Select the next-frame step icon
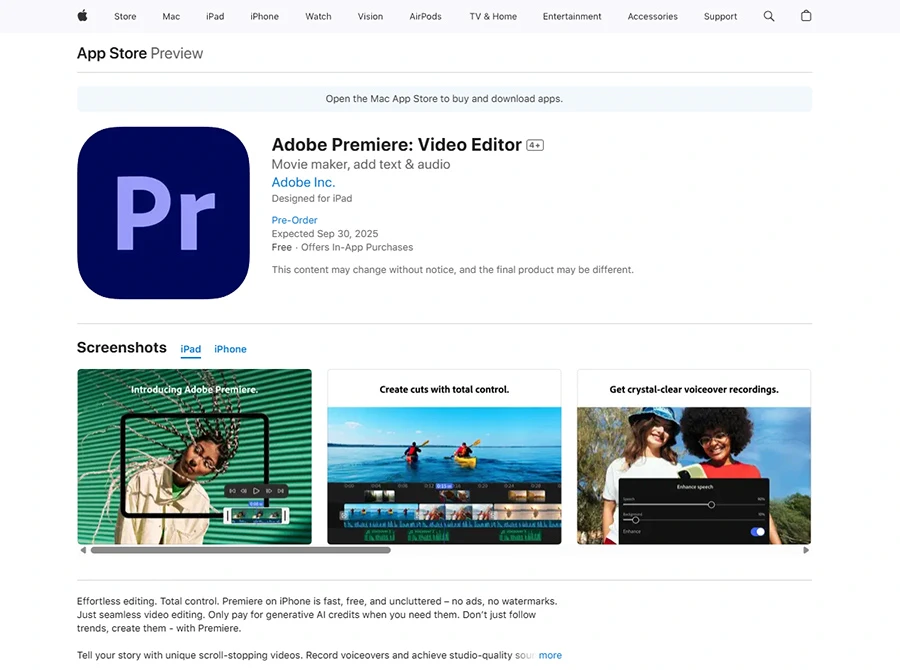Screen dimensions: 900x670 [x=269, y=491]
